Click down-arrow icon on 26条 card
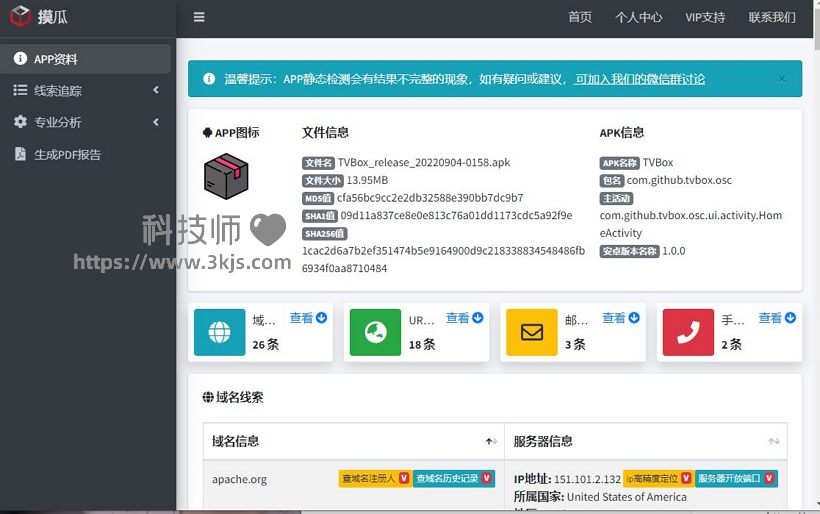This screenshot has width=820, height=514. point(322,317)
